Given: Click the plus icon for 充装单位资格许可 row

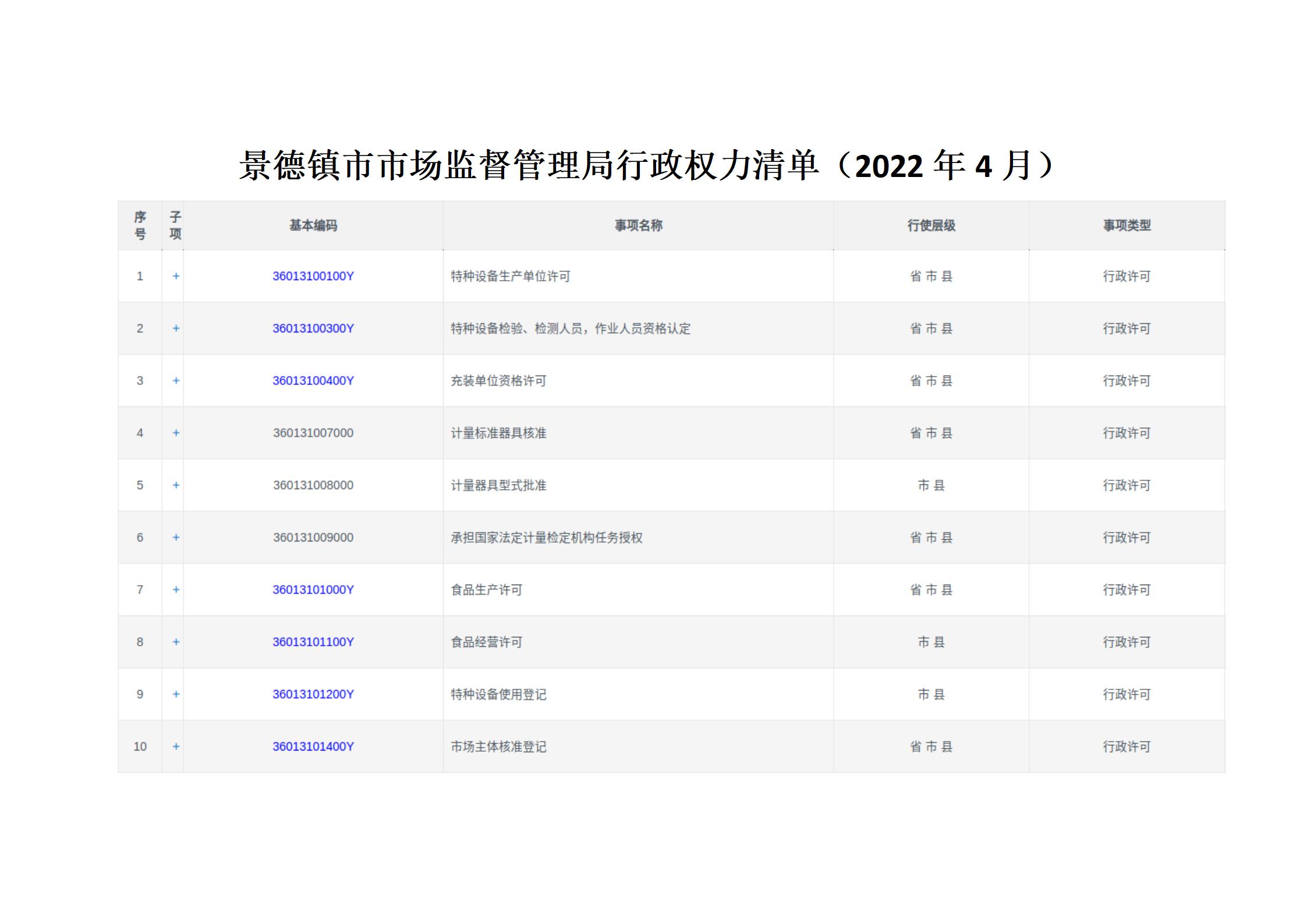Looking at the screenshot, I should [x=176, y=381].
